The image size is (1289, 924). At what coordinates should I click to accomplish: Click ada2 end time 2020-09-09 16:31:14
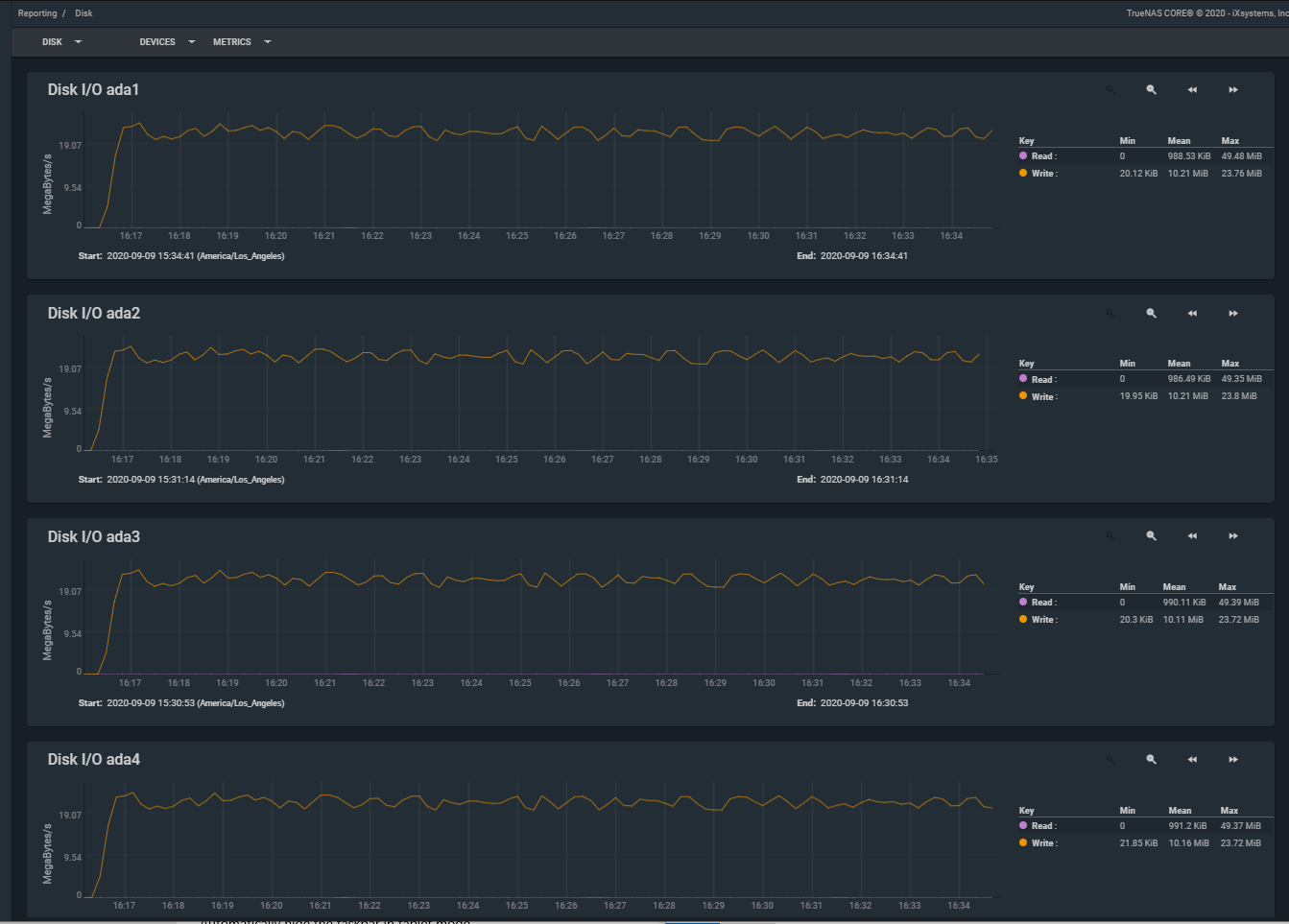pyautogui.click(x=864, y=480)
